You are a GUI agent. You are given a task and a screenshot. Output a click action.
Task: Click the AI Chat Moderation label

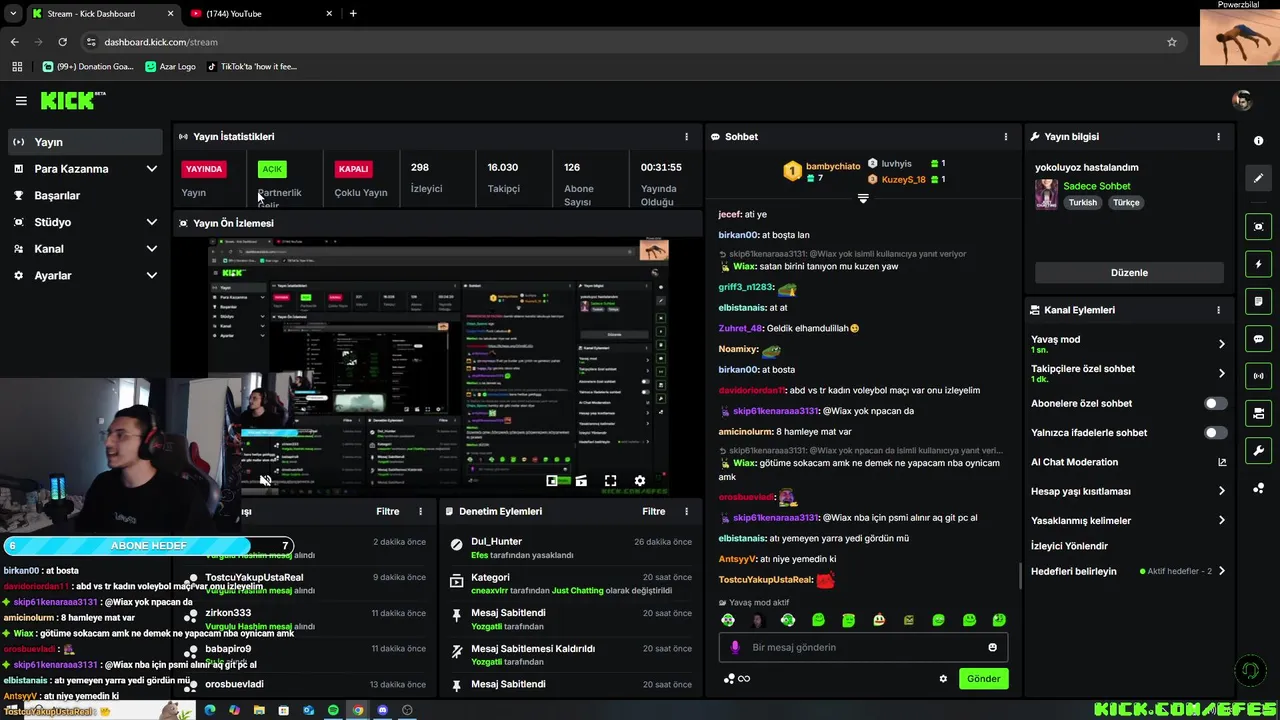pyautogui.click(x=1074, y=462)
